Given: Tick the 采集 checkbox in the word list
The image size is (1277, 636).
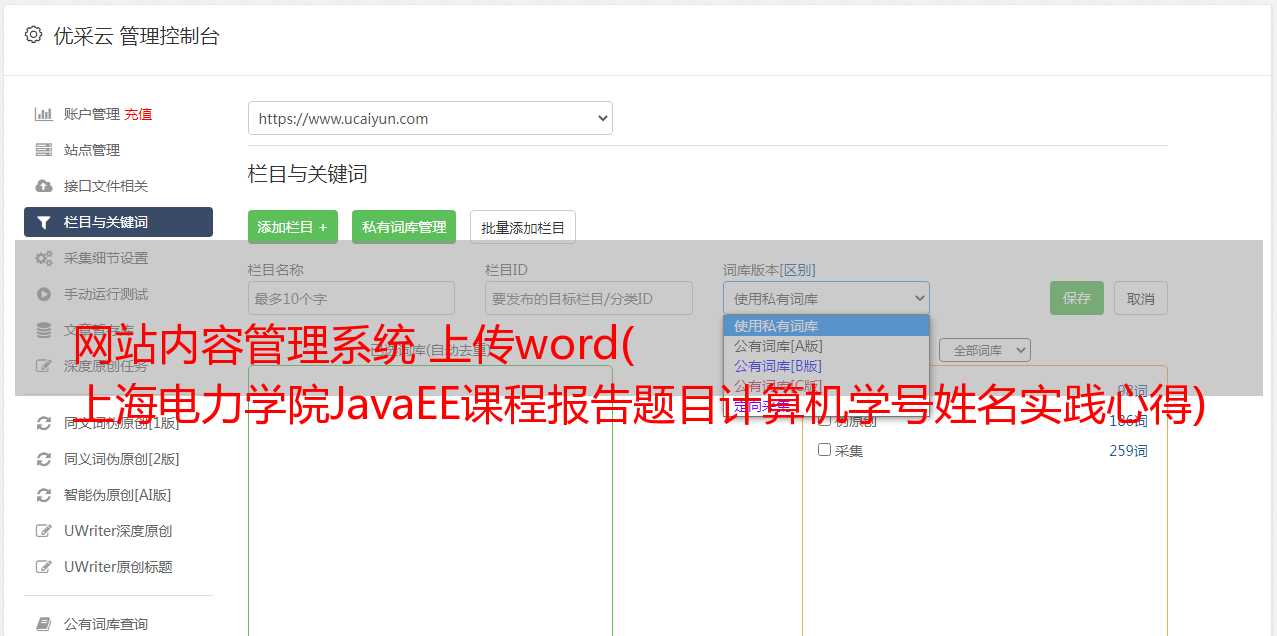Looking at the screenshot, I should pyautogui.click(x=824, y=450).
